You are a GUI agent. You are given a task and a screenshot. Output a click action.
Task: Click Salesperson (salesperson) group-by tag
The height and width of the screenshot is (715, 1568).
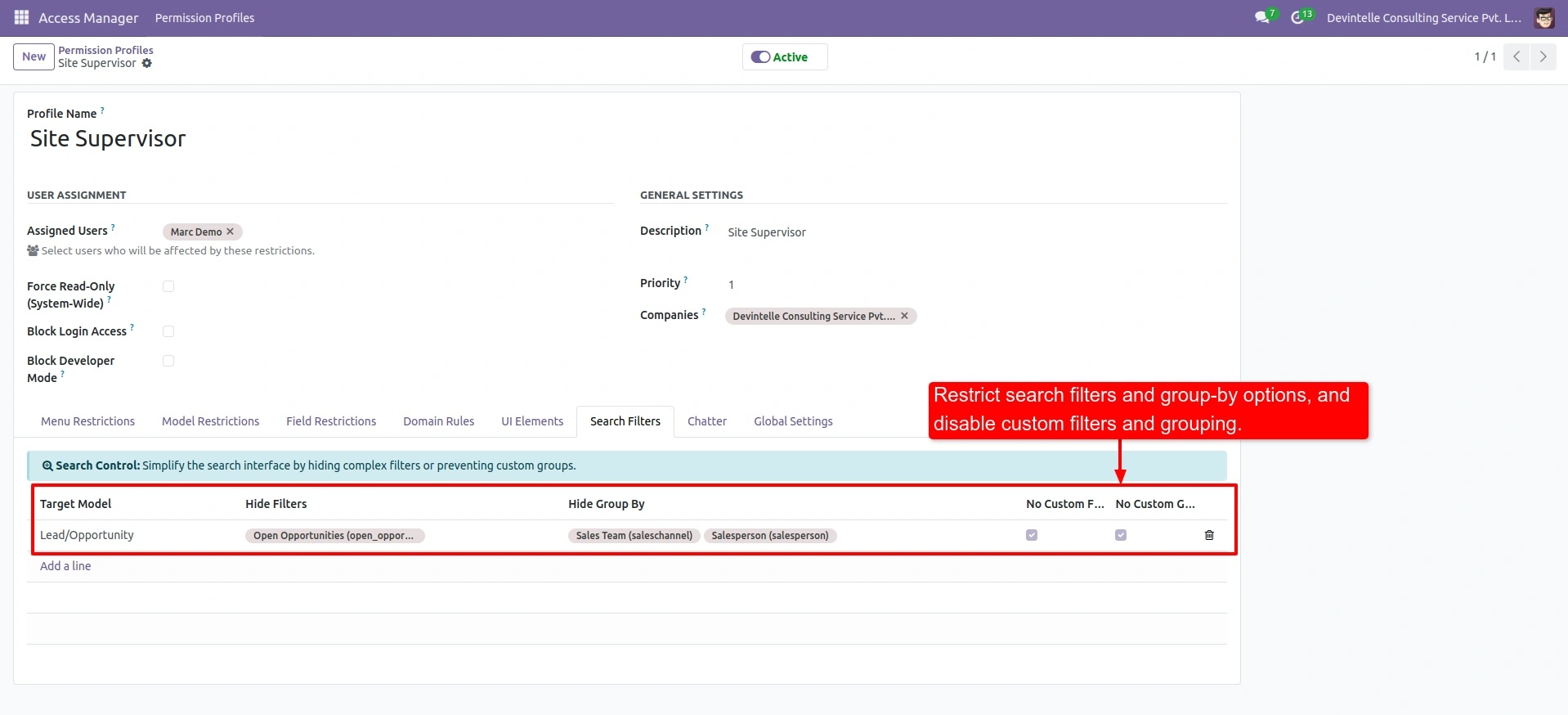click(x=770, y=536)
